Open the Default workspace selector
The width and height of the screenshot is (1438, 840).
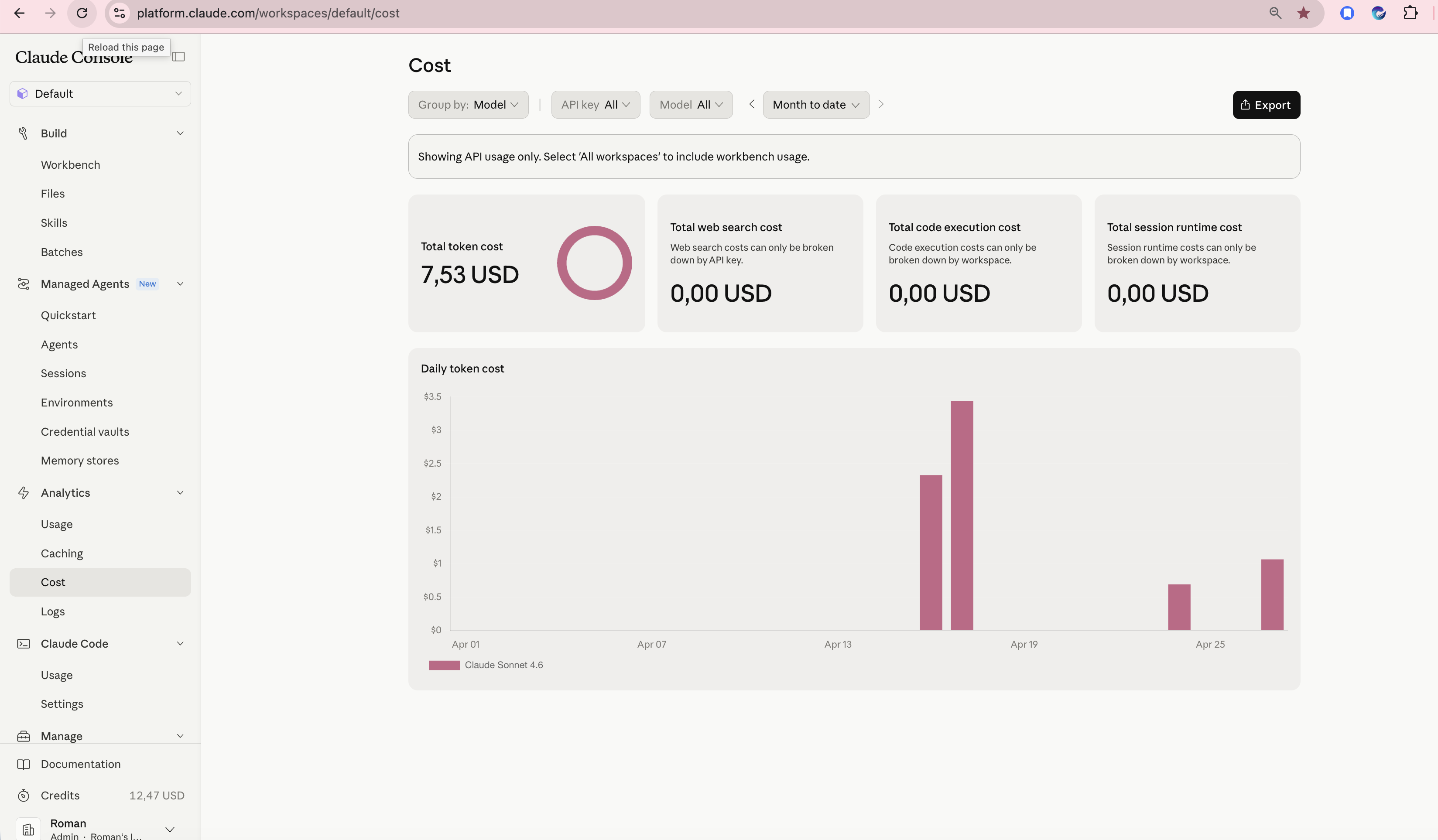tap(100, 93)
